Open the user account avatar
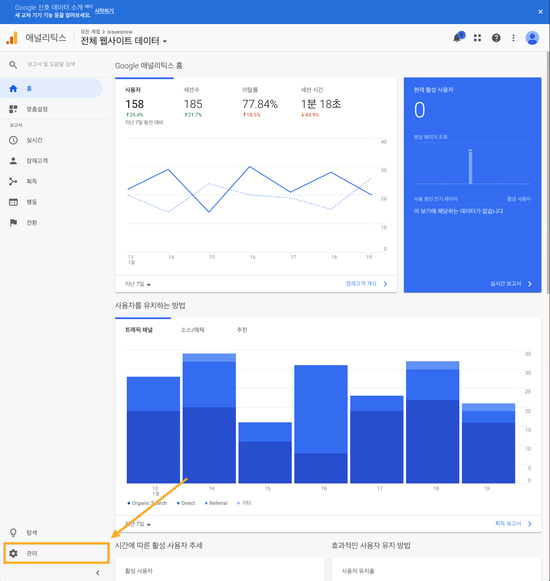Viewport: 550px width, 581px height. coord(532,38)
